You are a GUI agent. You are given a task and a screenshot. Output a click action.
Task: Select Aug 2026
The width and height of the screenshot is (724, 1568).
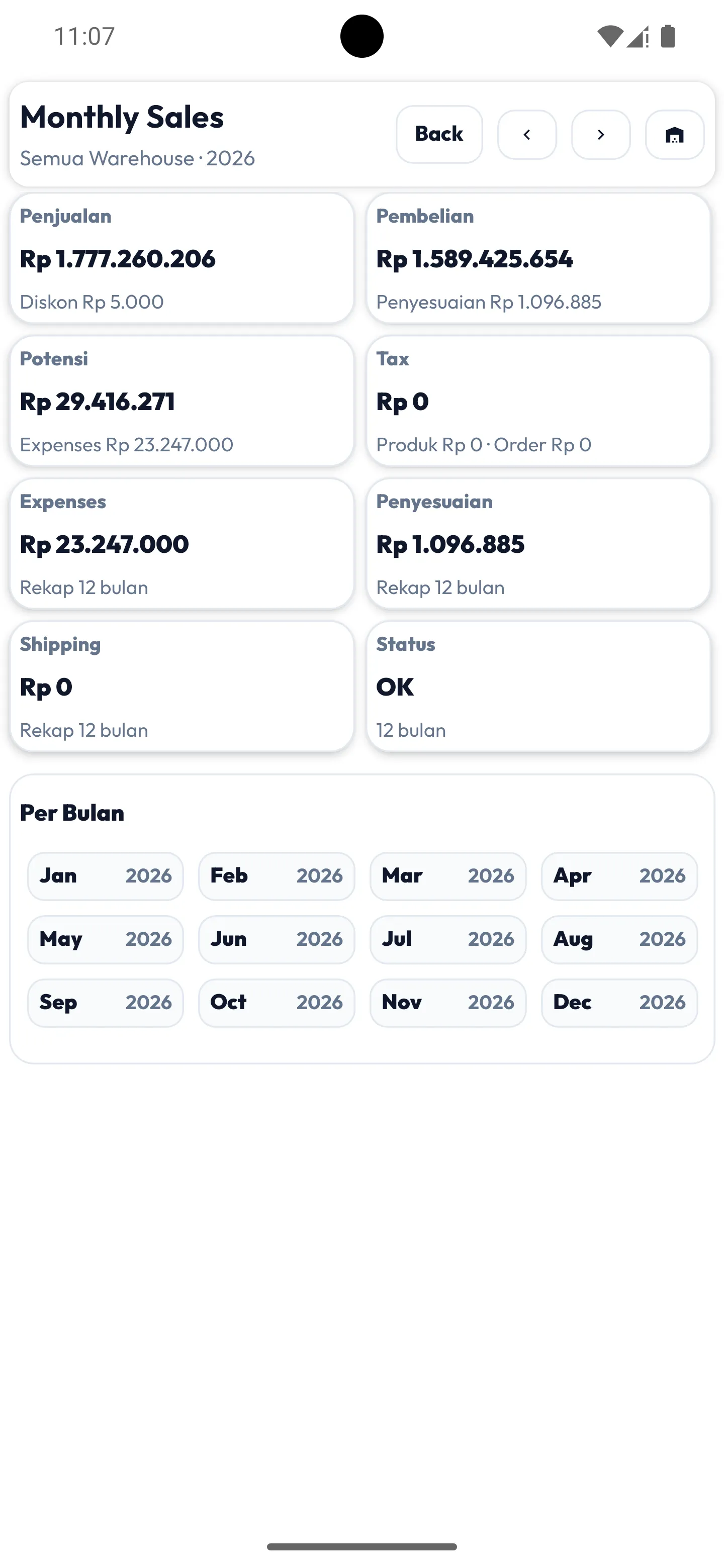(618, 939)
